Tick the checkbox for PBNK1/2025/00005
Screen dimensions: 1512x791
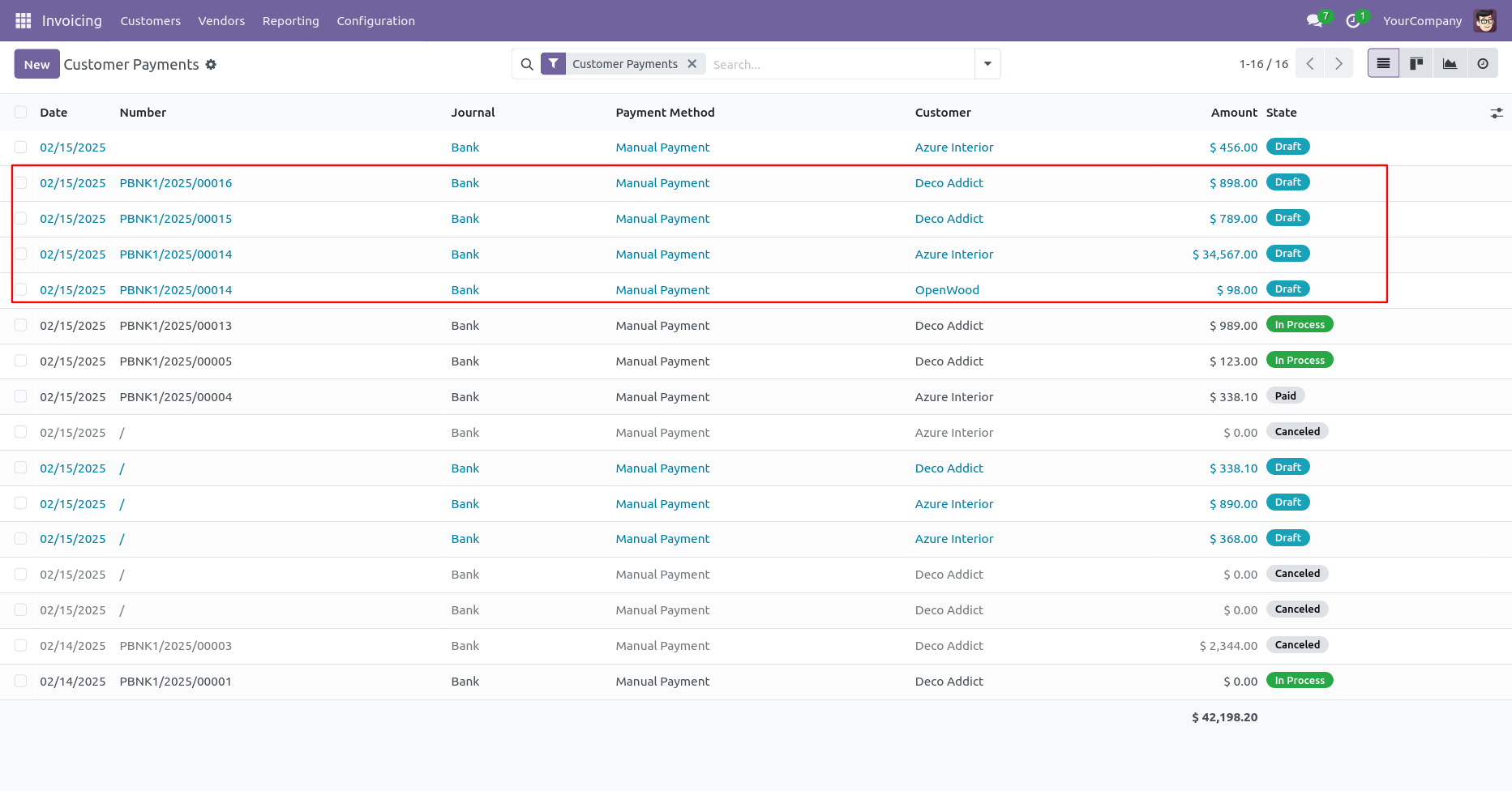click(21, 361)
